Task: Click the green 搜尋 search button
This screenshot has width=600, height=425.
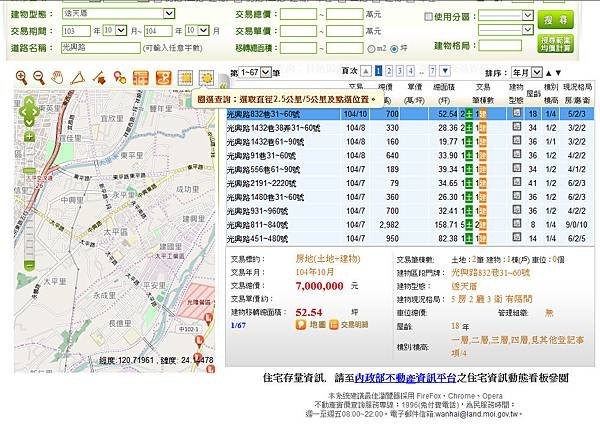Action: [x=556, y=20]
